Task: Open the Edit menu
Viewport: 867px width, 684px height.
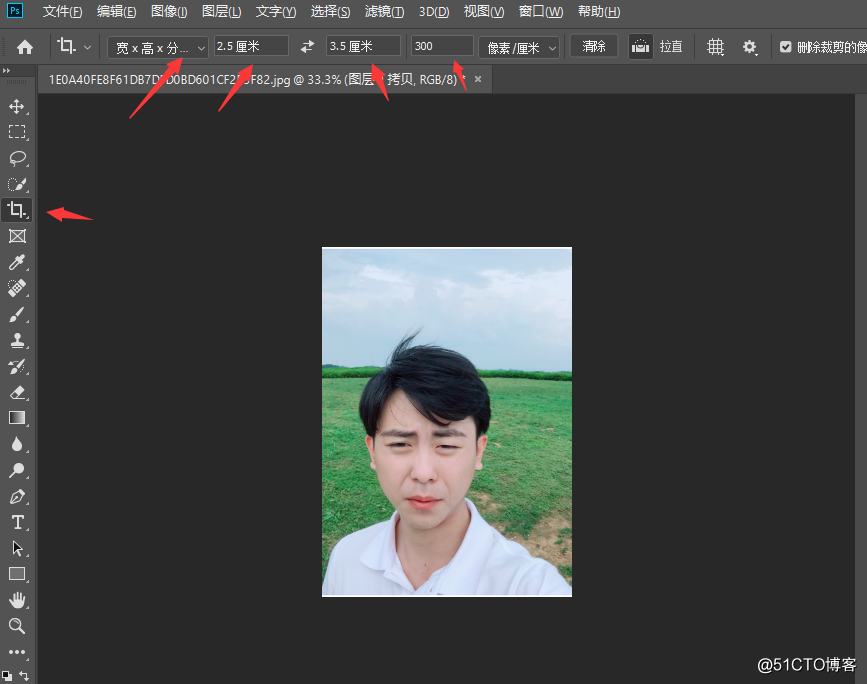Action: tap(116, 12)
